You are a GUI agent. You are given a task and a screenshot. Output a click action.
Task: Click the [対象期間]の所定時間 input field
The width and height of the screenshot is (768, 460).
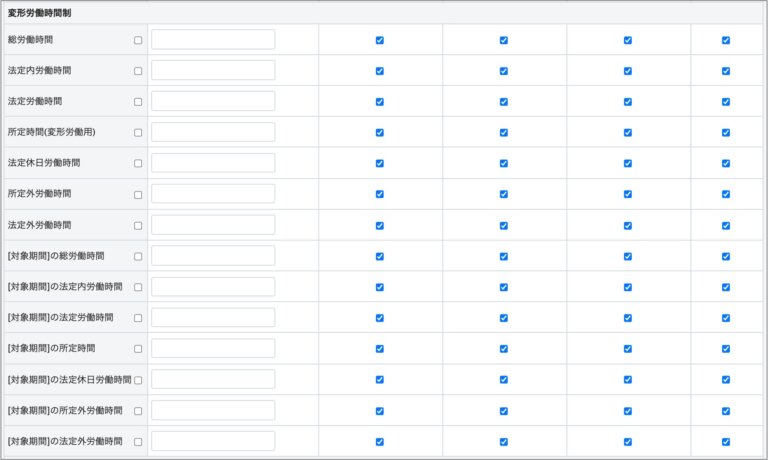[x=213, y=348]
